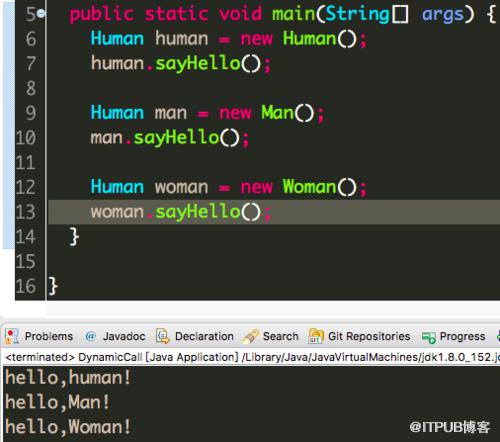500x442 pixels.
Task: Click console output 'hello,Woman!'
Action: click(x=68, y=427)
